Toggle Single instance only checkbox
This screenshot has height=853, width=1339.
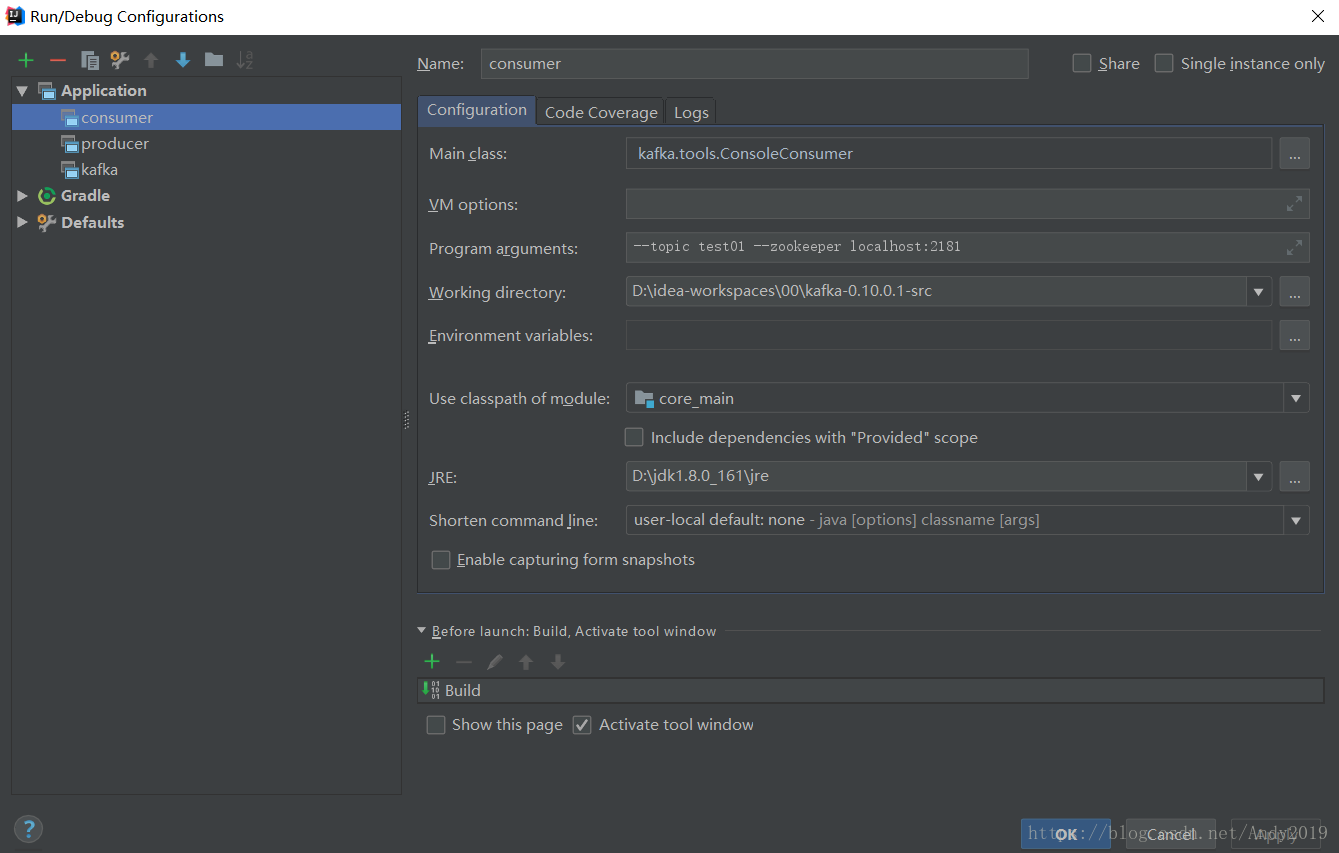pyautogui.click(x=1164, y=63)
